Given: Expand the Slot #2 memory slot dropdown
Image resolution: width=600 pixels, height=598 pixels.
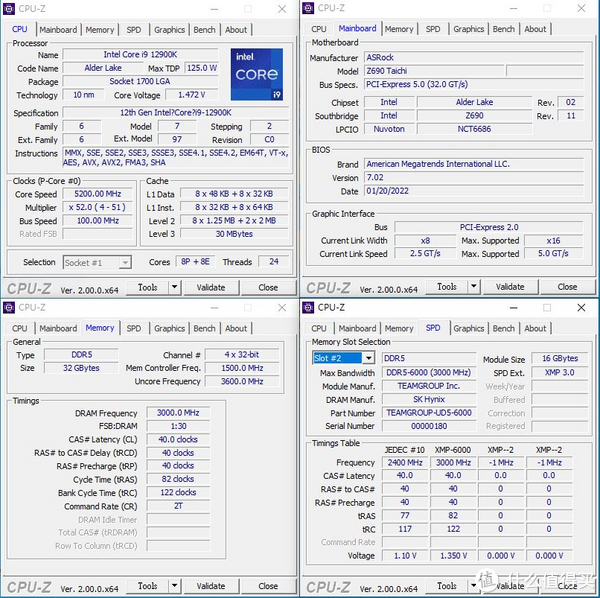Looking at the screenshot, I should click(x=368, y=358).
